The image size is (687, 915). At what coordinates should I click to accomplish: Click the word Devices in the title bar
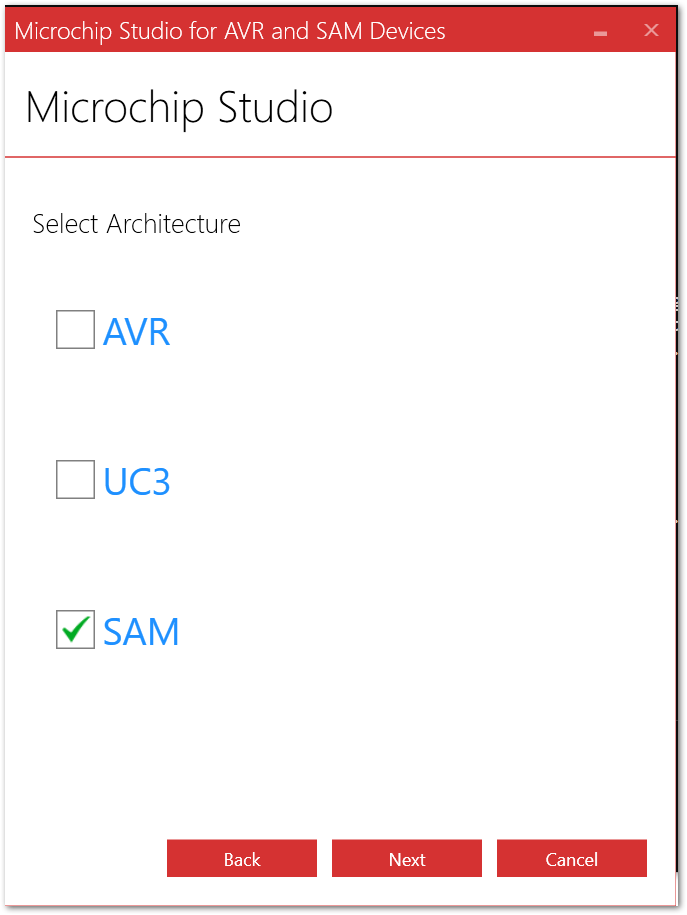pyautogui.click(x=407, y=30)
